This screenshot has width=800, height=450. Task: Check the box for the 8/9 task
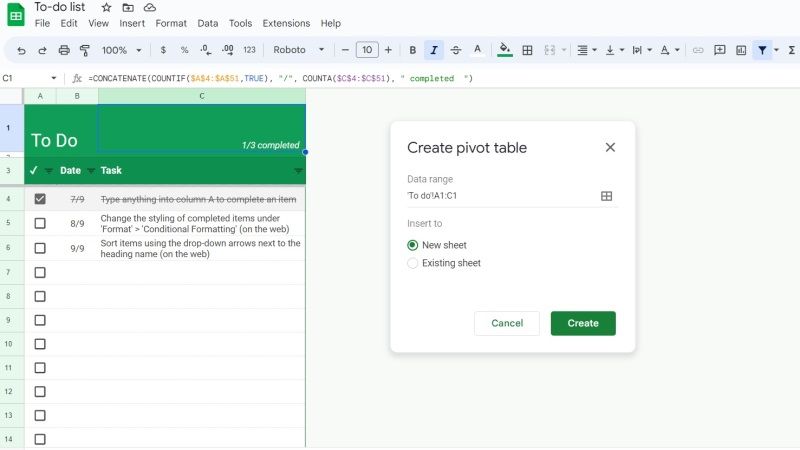(x=40, y=223)
